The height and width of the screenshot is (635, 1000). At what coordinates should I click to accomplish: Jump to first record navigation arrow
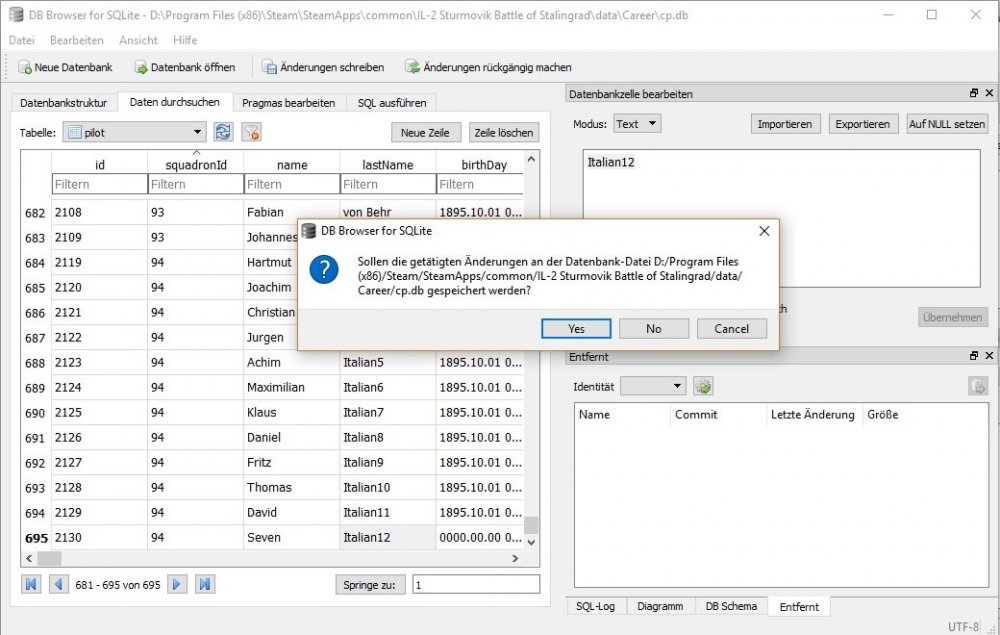pos(31,584)
